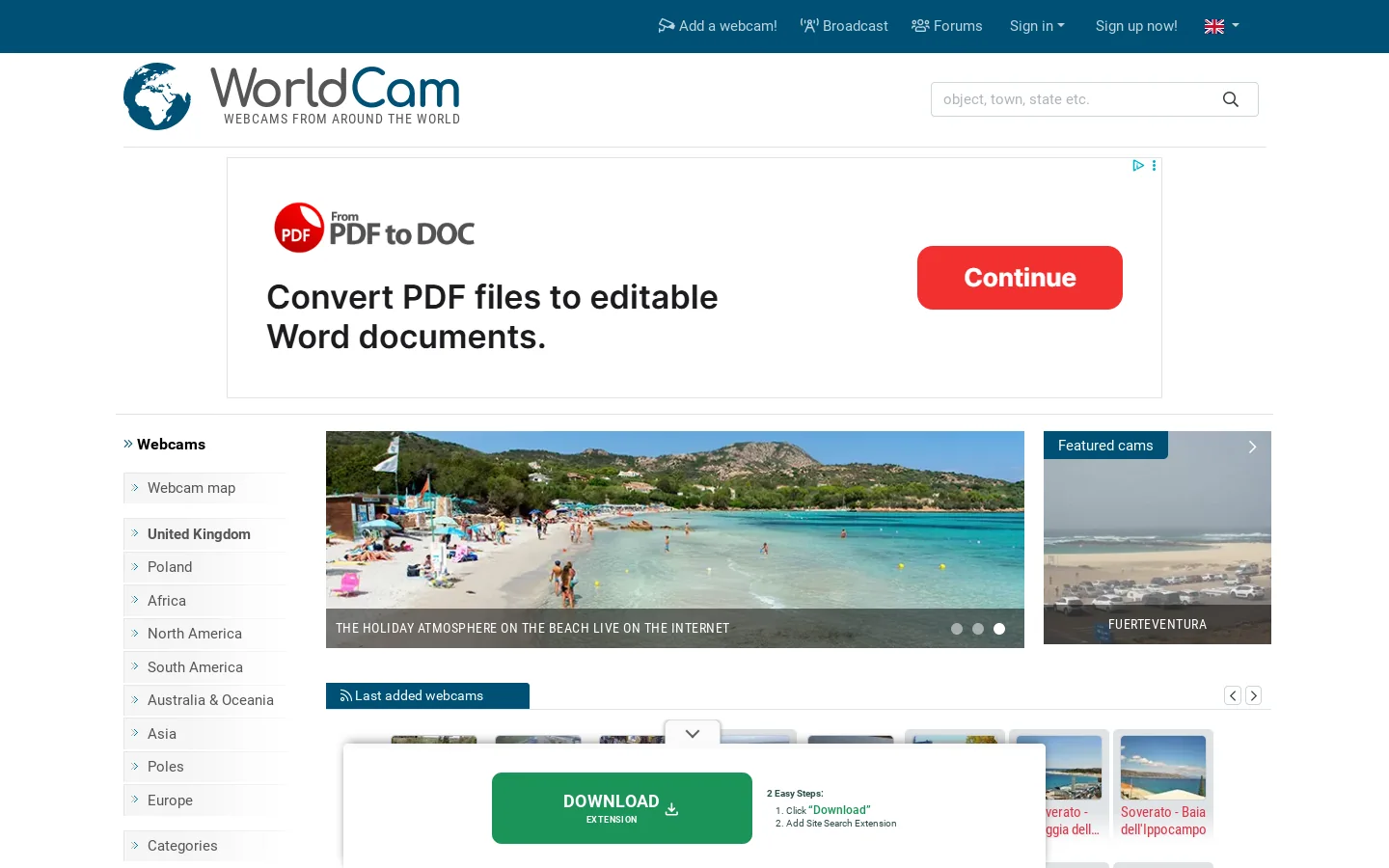The height and width of the screenshot is (868, 1389).
Task: Click previous arrow for last added webcams
Action: point(1233,695)
